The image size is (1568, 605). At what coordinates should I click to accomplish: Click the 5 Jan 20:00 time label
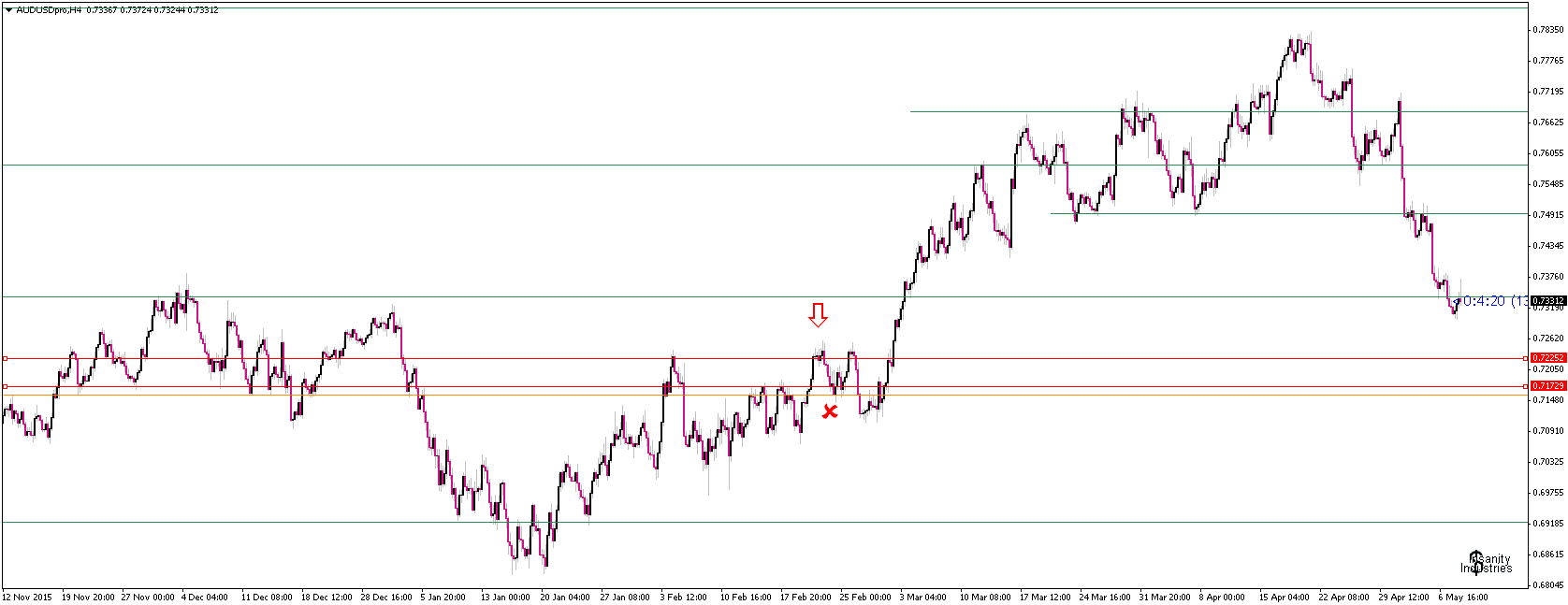click(443, 598)
